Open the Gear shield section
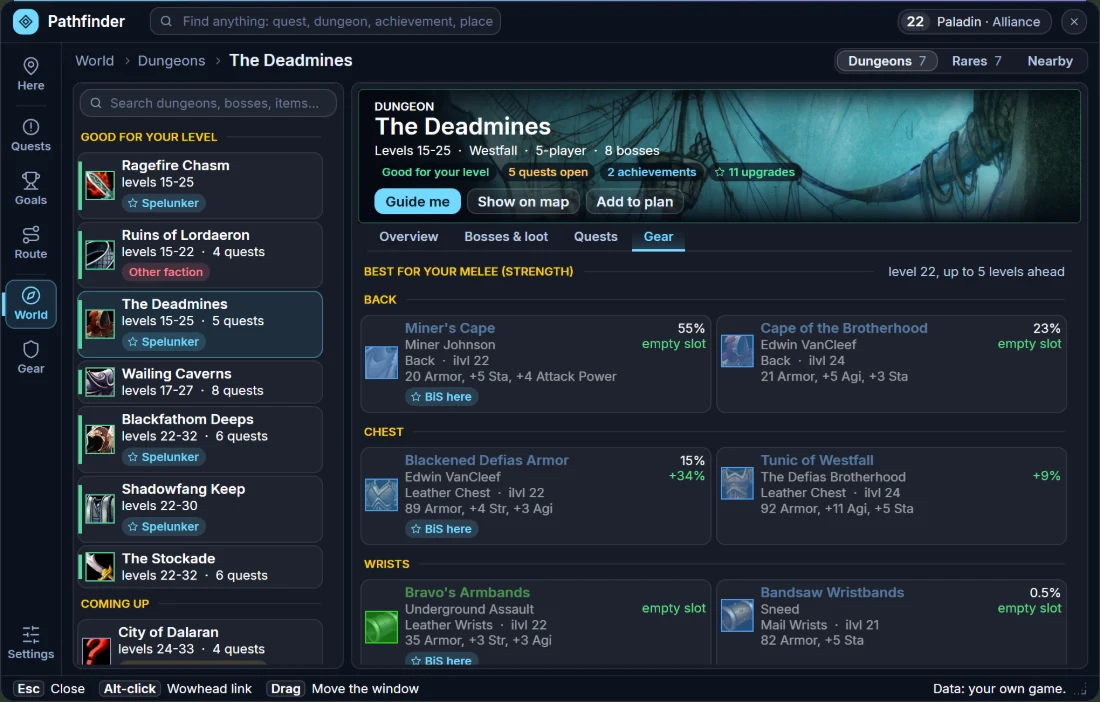Screen dimensions: 1100x702 [x=31, y=358]
